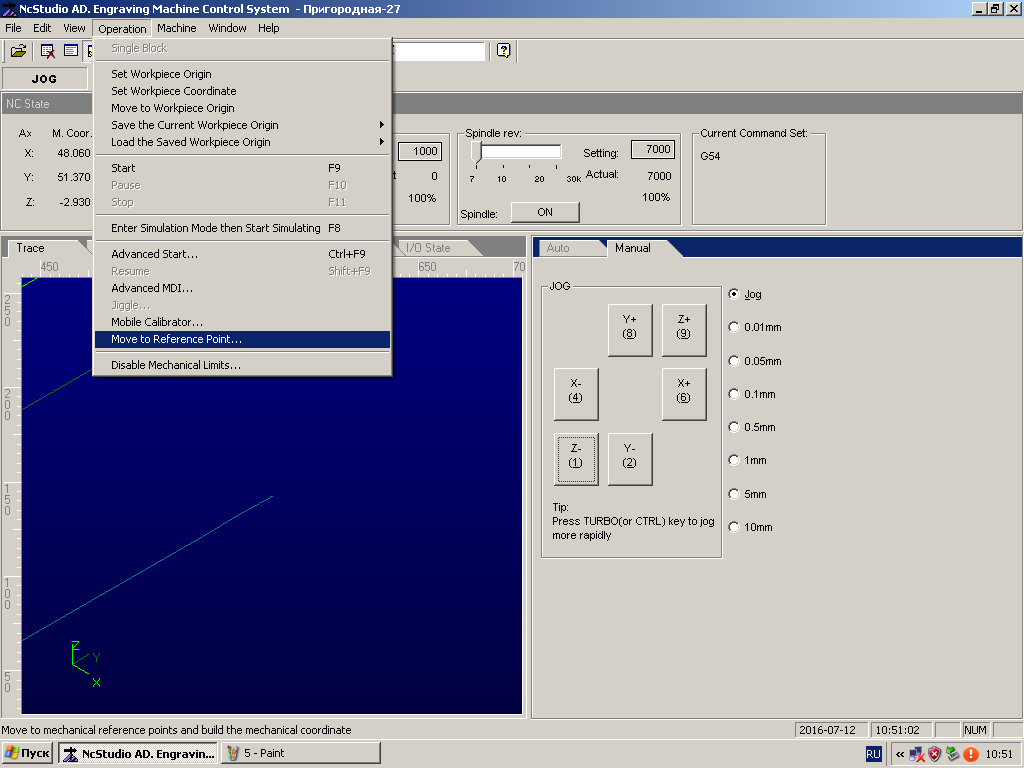Click the open file folder toolbar icon

[x=18, y=51]
